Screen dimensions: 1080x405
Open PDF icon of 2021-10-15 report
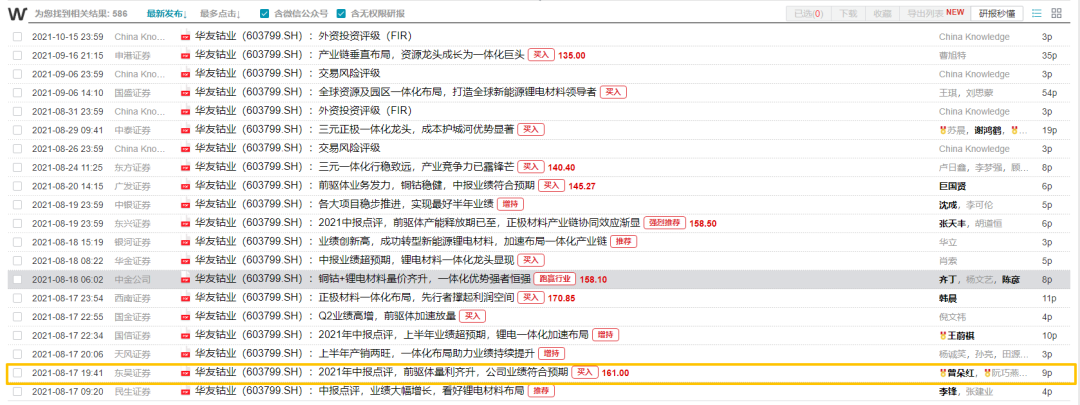185,37
